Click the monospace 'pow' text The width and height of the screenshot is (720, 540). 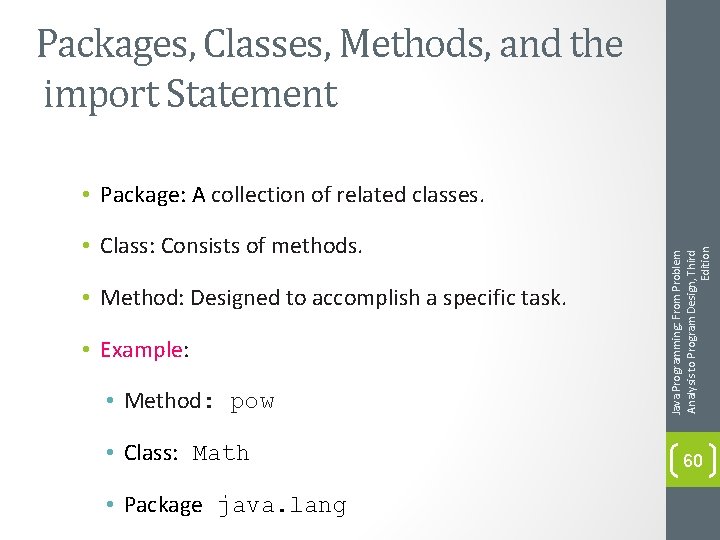click(252, 402)
